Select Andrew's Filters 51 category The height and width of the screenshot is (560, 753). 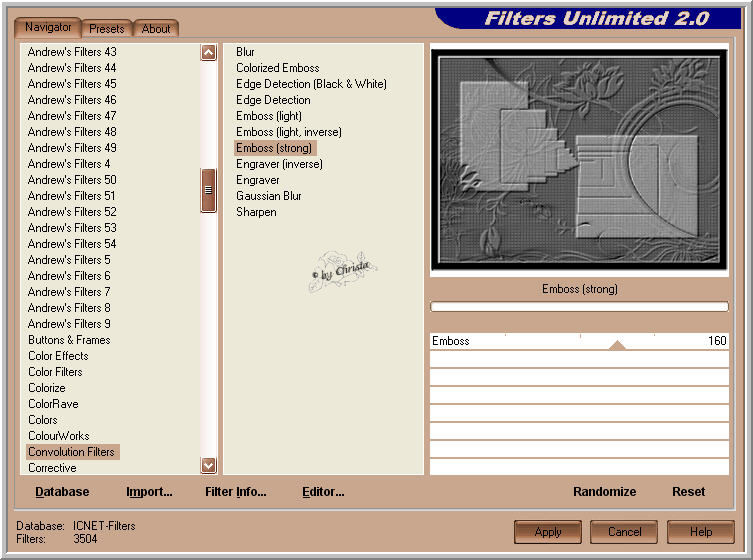click(72, 196)
